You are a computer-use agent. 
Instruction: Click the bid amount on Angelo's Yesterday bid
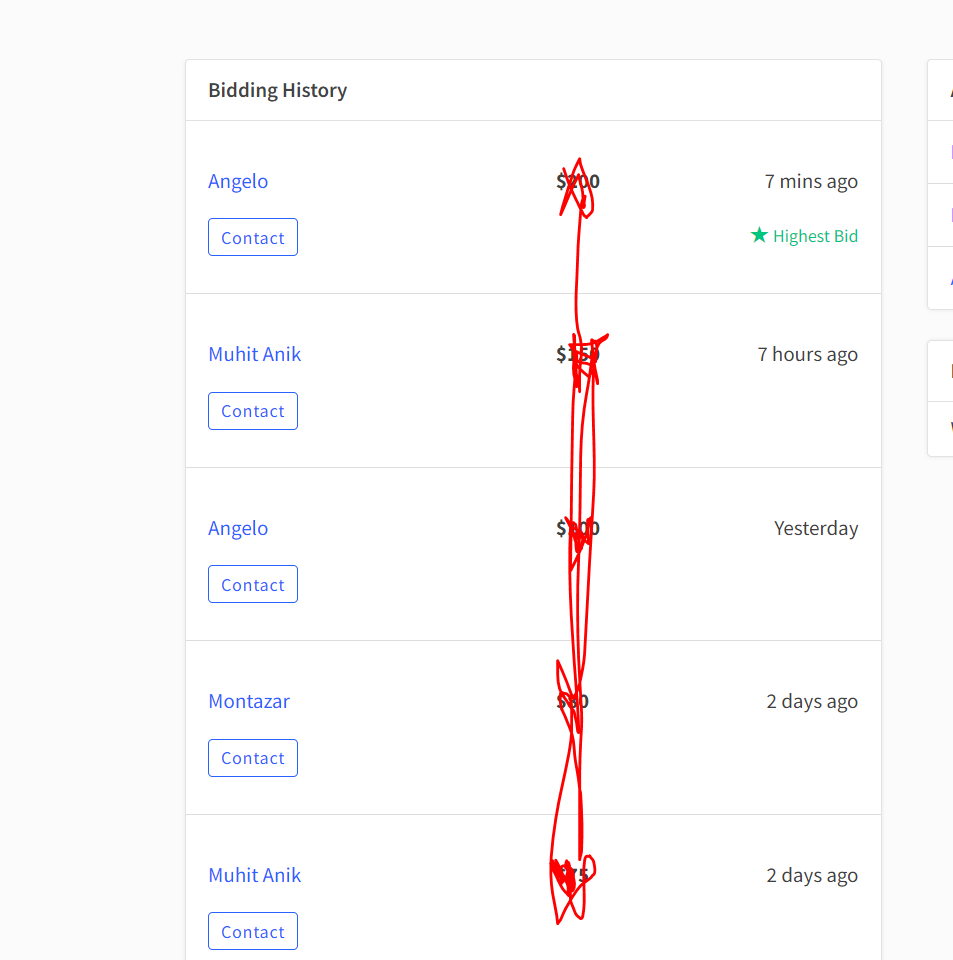(x=578, y=528)
